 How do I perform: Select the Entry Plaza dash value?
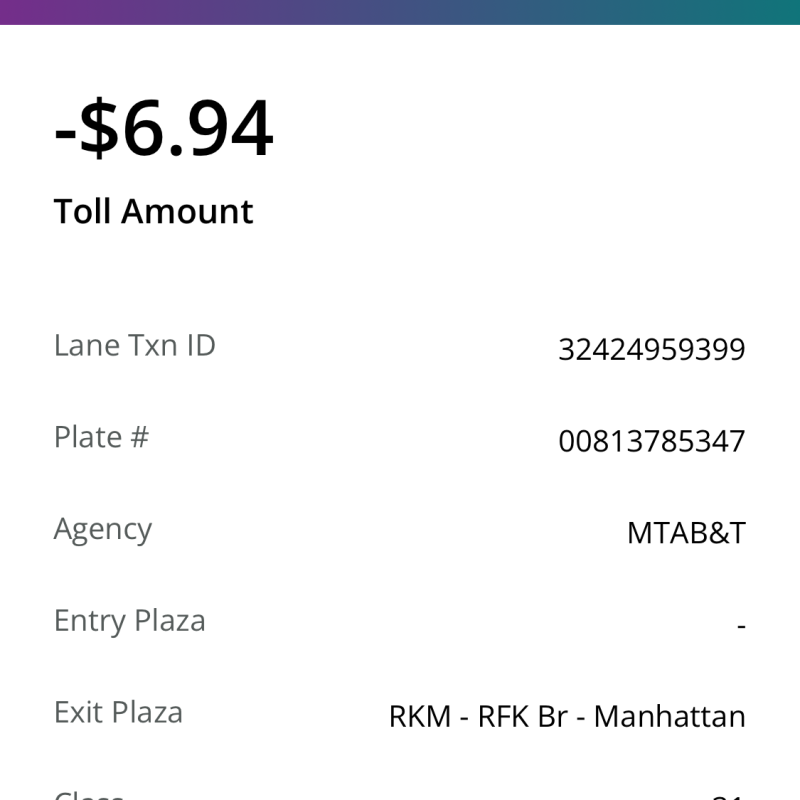click(x=741, y=626)
